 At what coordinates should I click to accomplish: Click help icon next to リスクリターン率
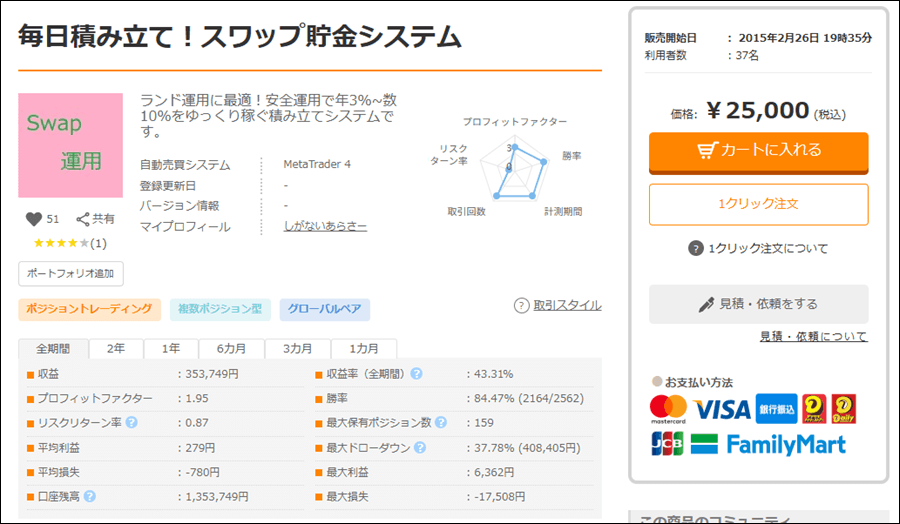pos(131,423)
